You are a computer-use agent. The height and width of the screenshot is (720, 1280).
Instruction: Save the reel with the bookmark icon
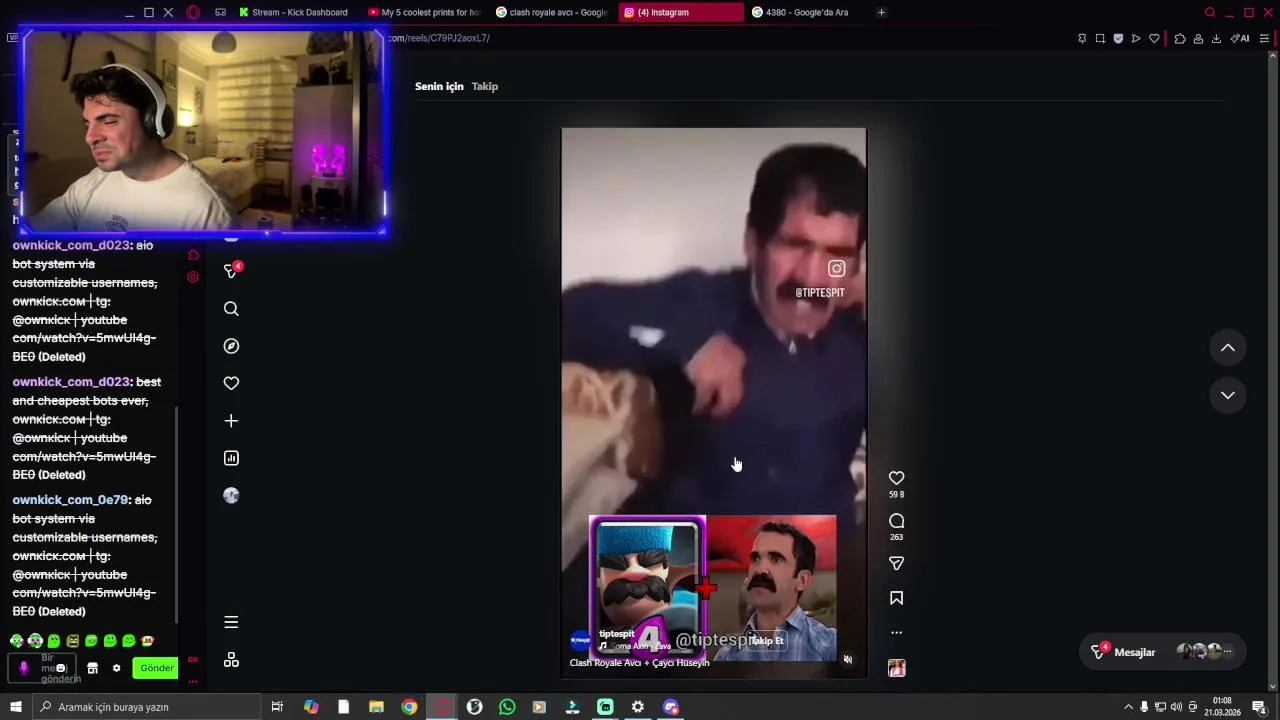click(896, 598)
